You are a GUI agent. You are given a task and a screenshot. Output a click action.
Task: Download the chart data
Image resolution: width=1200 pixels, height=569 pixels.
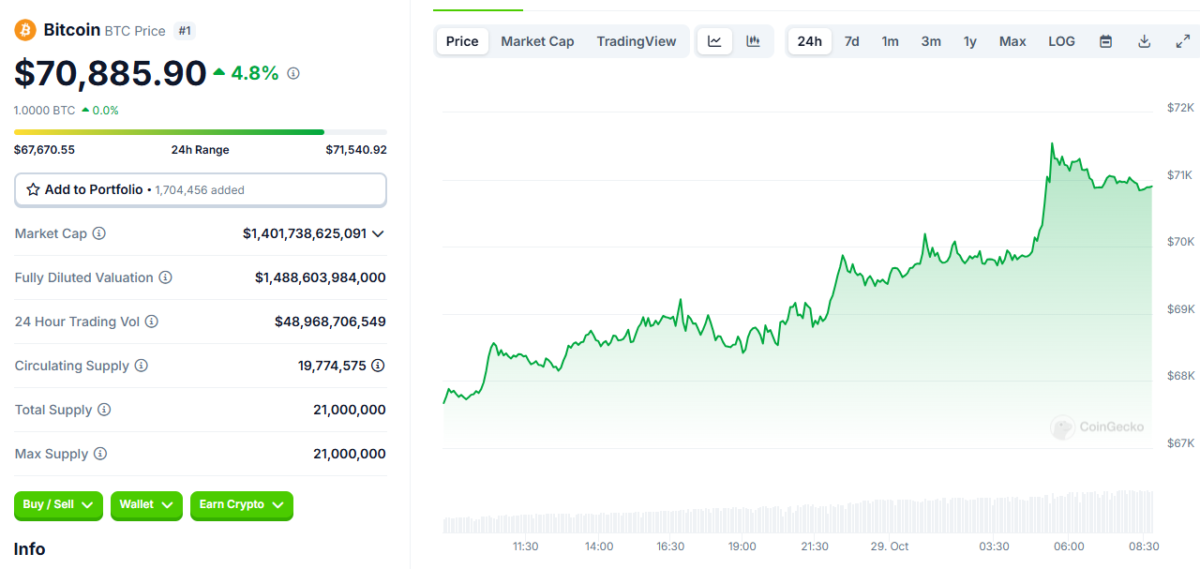1144,41
